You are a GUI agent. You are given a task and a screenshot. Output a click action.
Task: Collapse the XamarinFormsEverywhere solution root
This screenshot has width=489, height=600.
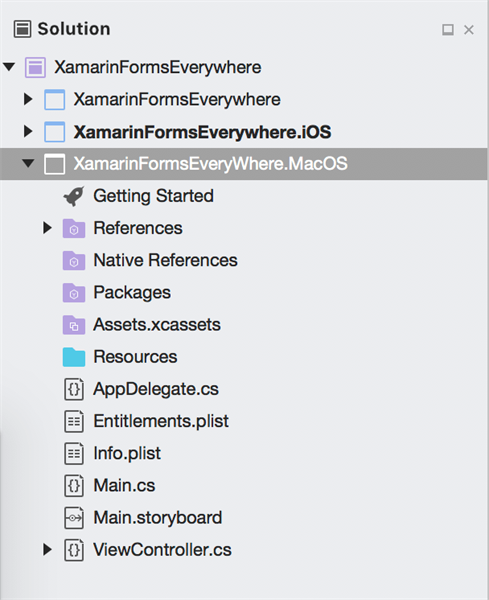pyautogui.click(x=9, y=67)
